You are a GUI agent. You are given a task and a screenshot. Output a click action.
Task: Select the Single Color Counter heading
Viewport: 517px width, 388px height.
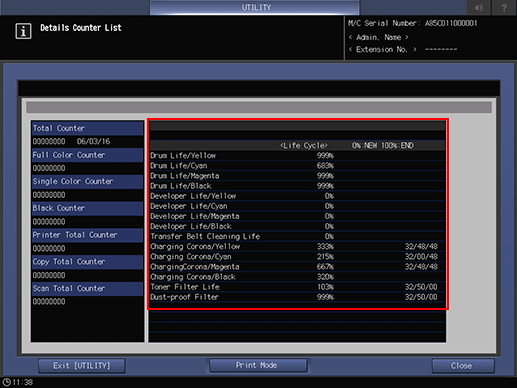tap(87, 182)
